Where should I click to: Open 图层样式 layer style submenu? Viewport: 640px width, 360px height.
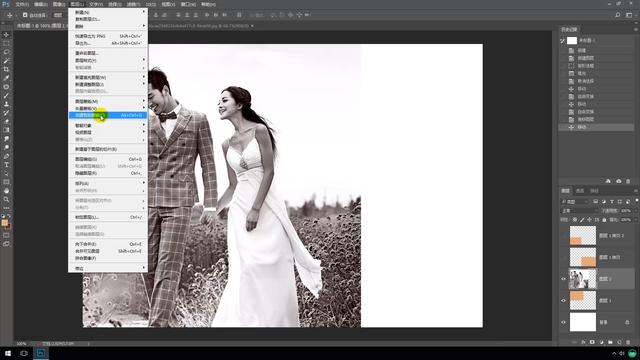108,60
